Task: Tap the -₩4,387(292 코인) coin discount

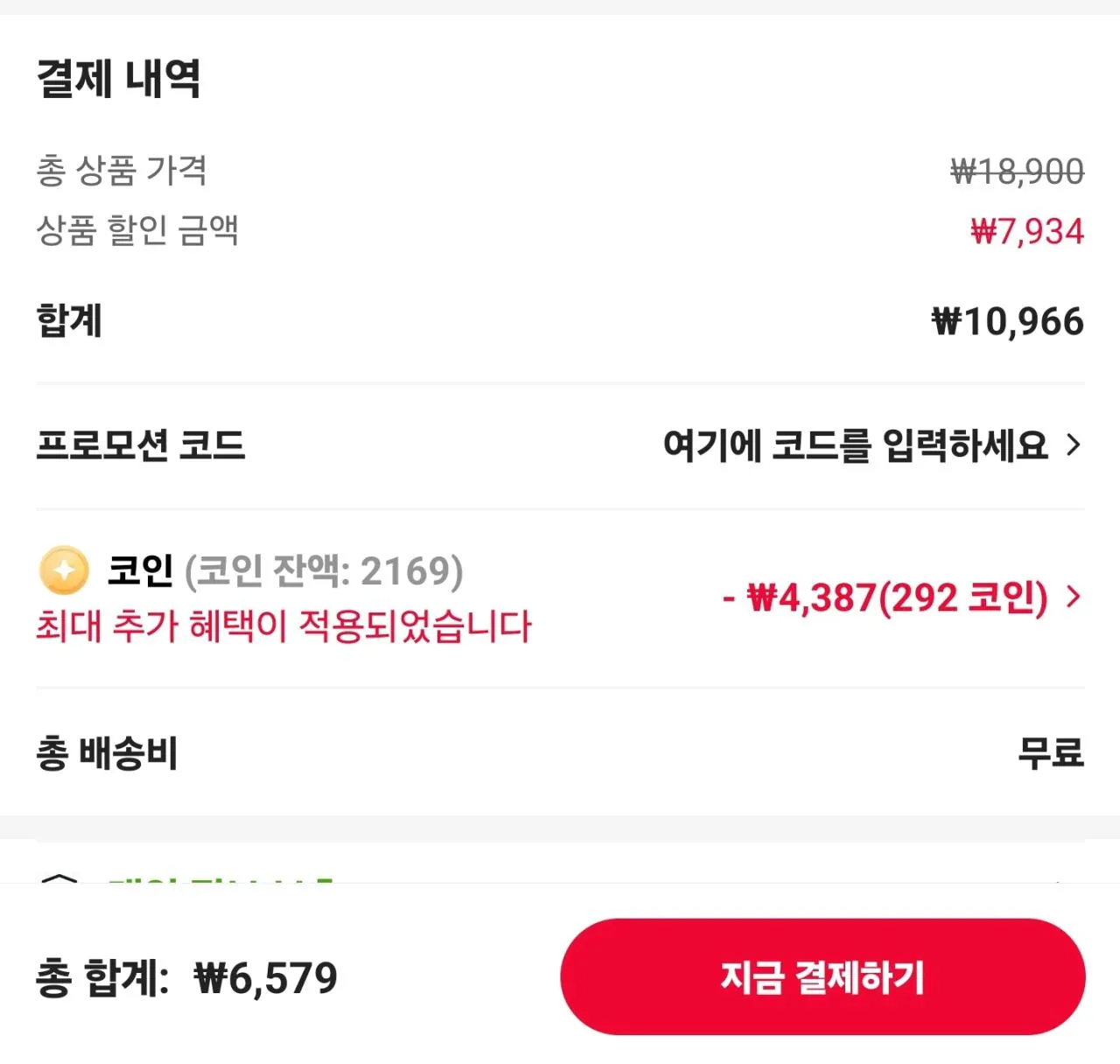Action: pos(885,598)
